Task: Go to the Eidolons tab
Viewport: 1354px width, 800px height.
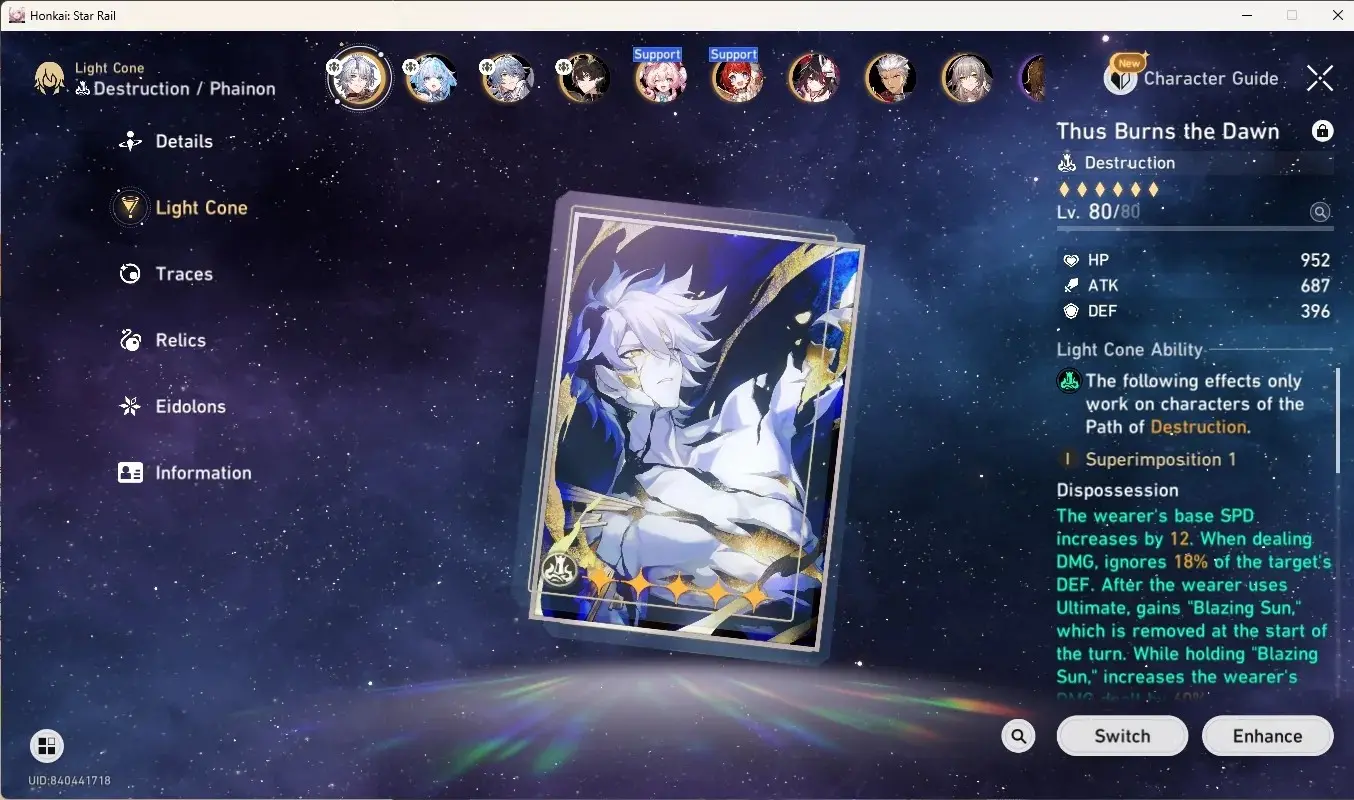Action: click(x=172, y=407)
